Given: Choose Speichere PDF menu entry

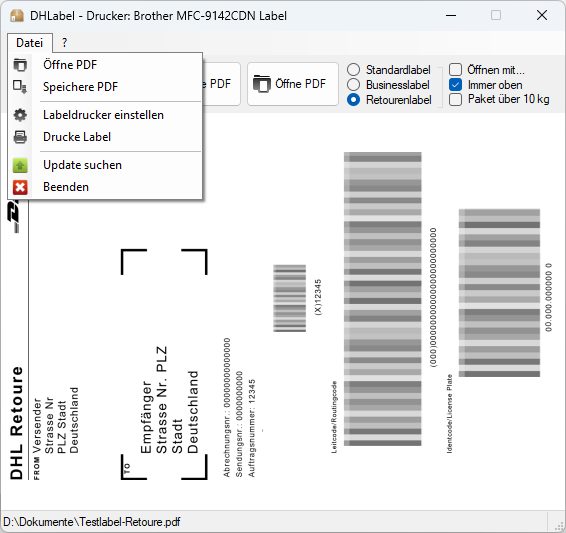Looking at the screenshot, I should tap(105, 87).
